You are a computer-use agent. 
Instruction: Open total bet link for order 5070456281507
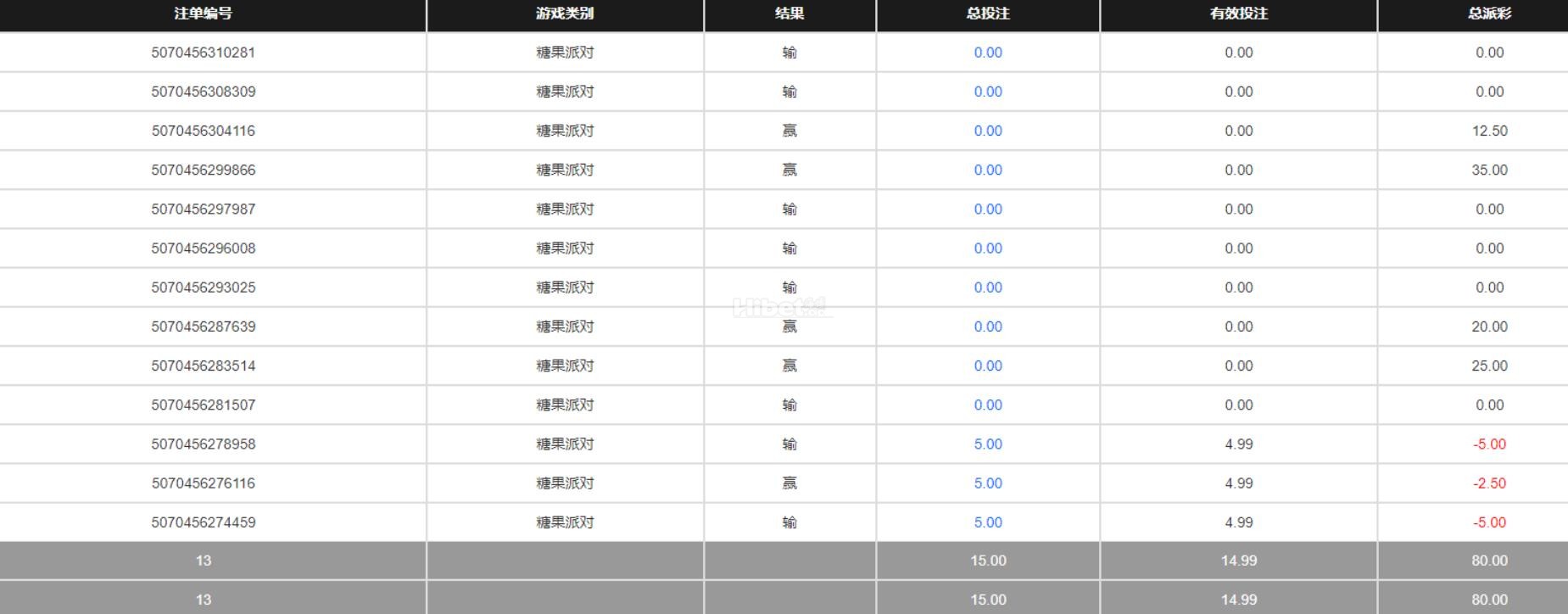pyautogui.click(x=988, y=405)
